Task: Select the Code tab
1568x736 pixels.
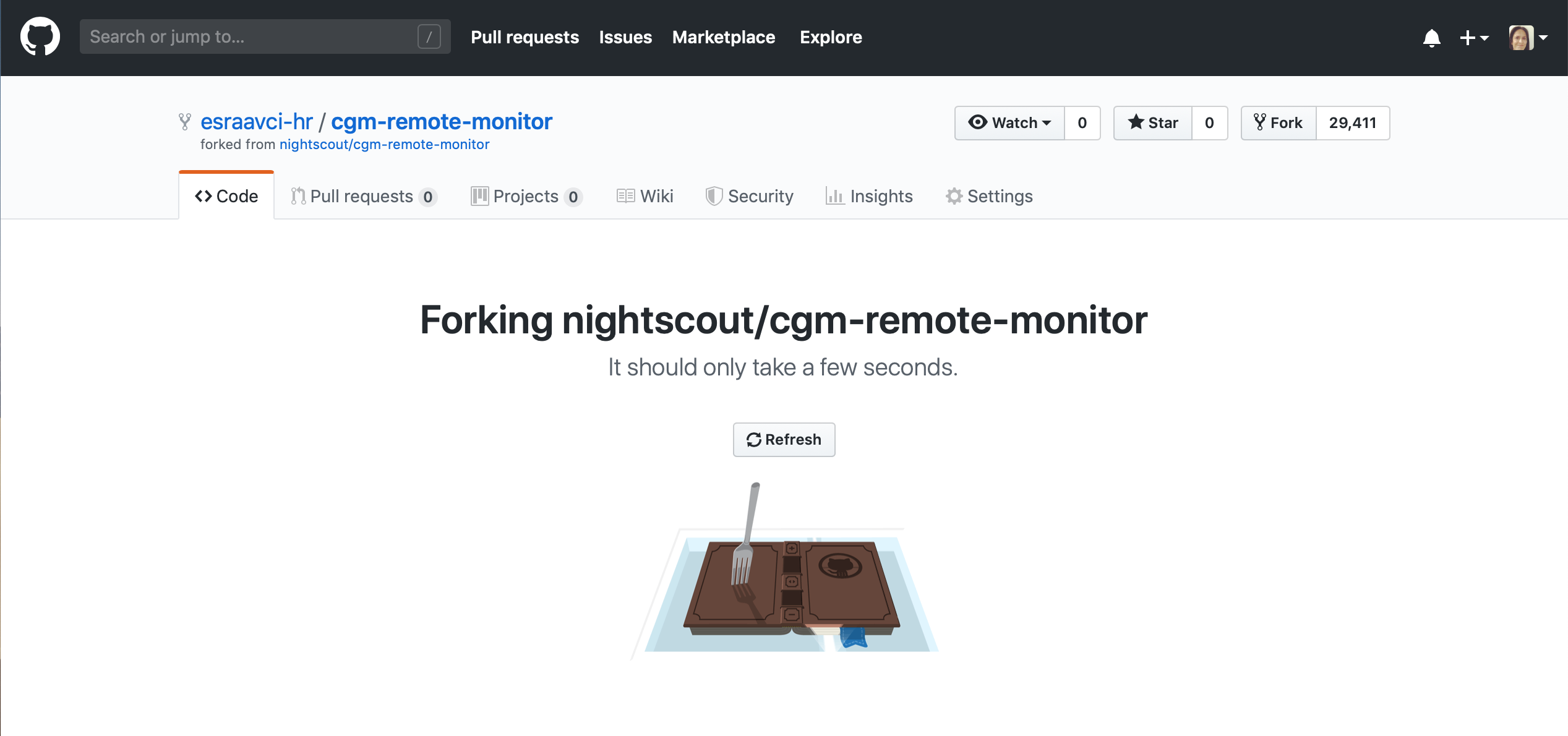Action: (x=226, y=196)
